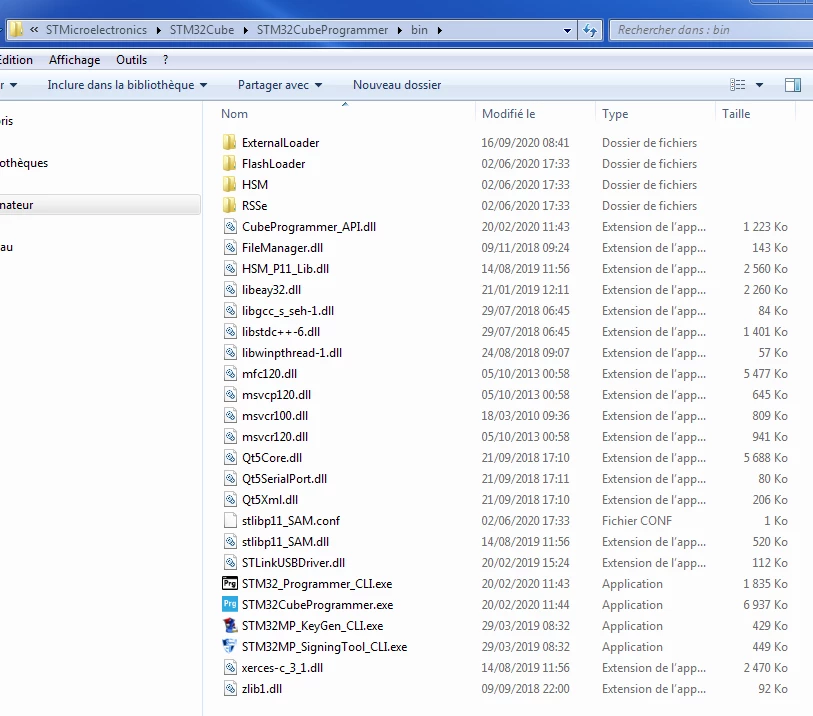813x716 pixels.
Task: Open the ? help menu
Action: click(165, 60)
